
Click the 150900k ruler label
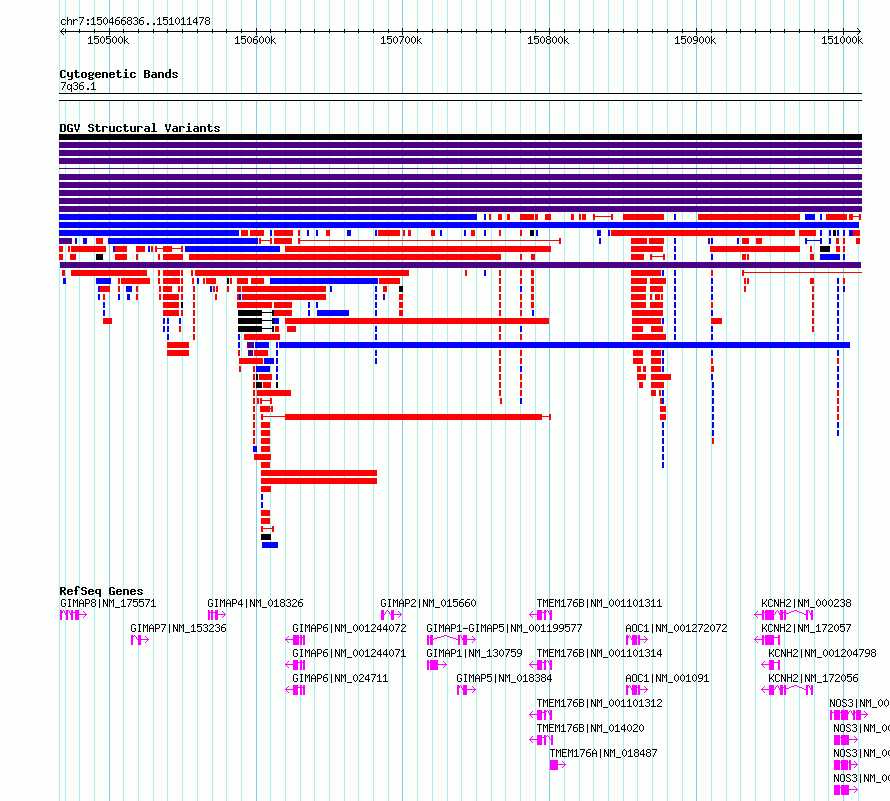tap(695, 40)
